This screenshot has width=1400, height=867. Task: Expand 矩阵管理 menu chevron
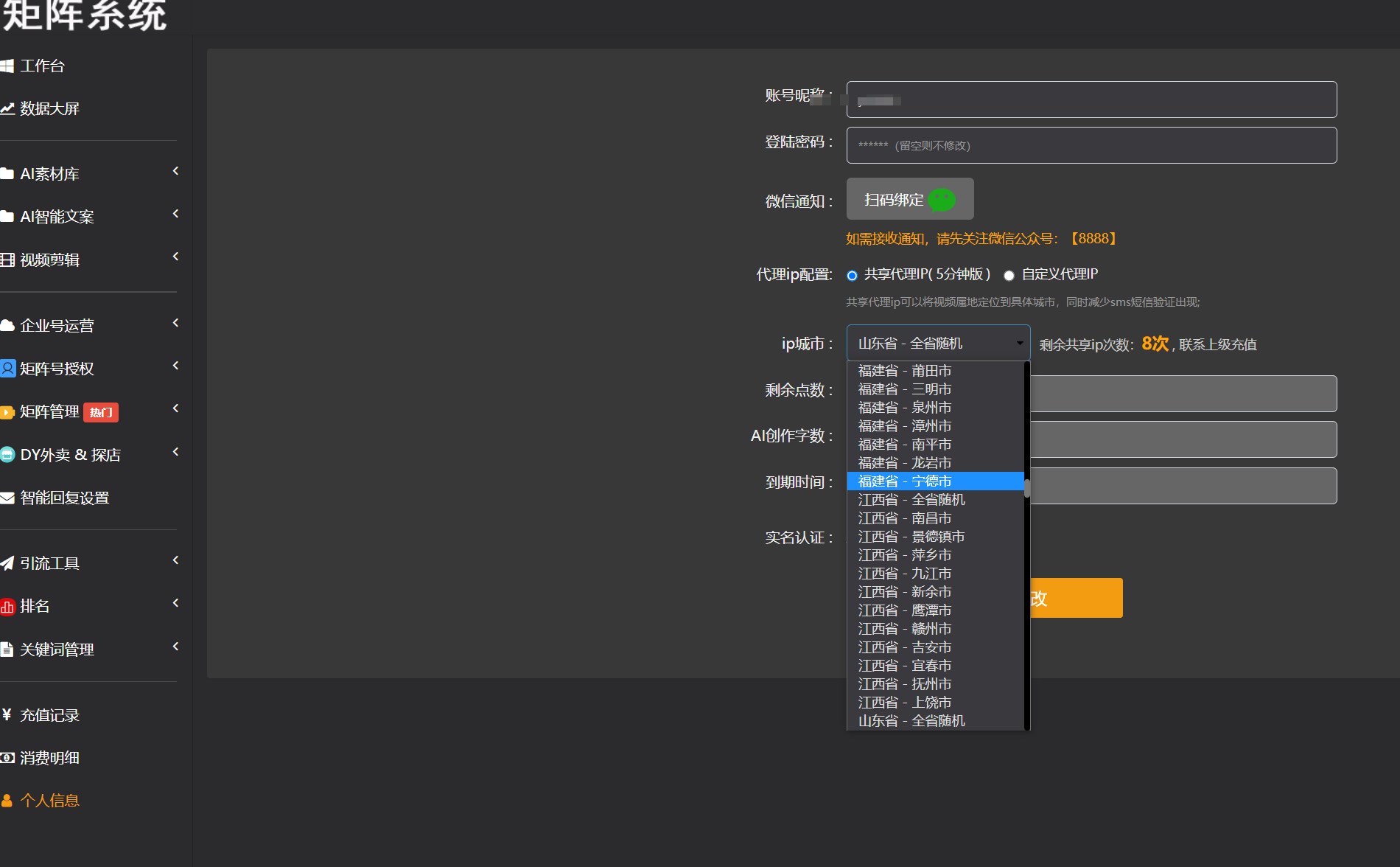coord(175,408)
